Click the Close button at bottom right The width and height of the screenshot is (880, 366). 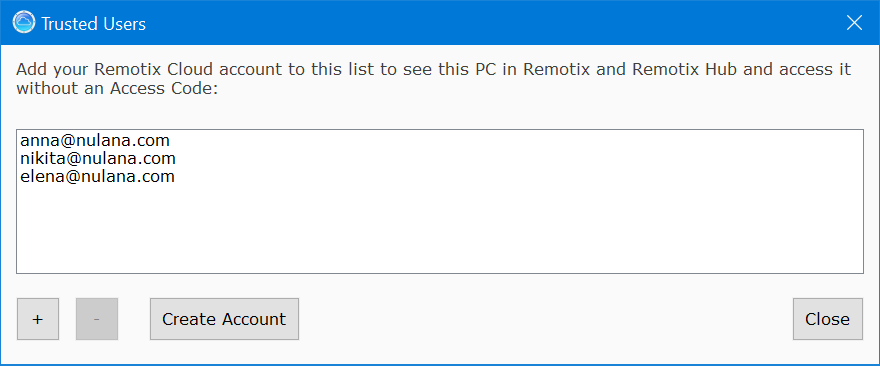827,319
